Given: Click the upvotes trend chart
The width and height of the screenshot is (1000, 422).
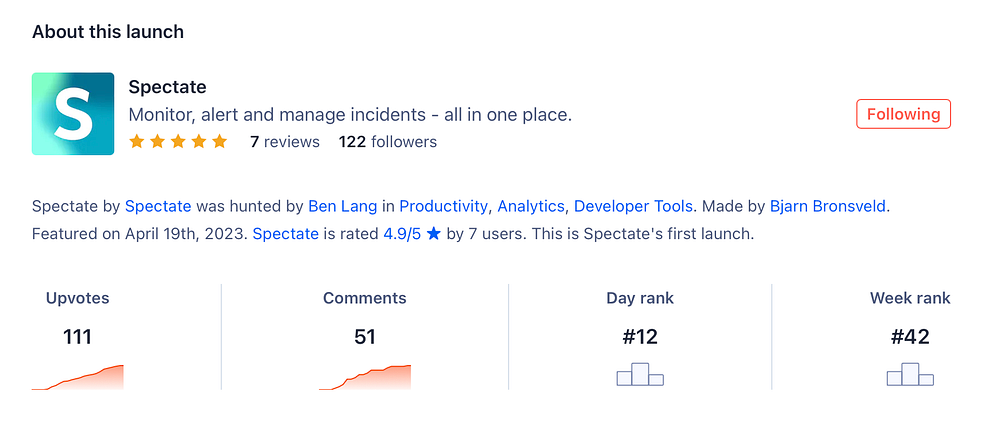Looking at the screenshot, I should coord(77,377).
